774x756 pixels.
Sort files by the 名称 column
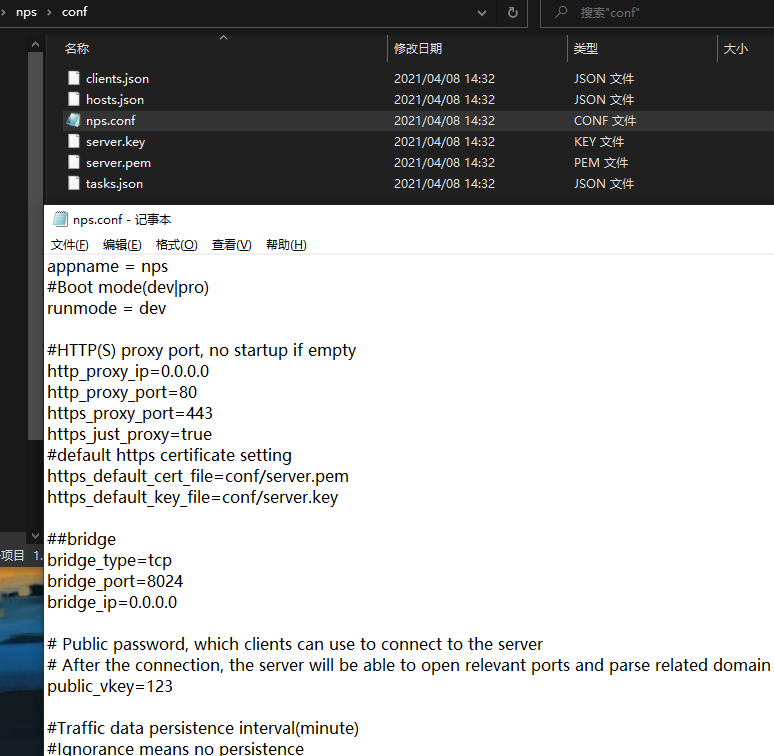point(77,48)
